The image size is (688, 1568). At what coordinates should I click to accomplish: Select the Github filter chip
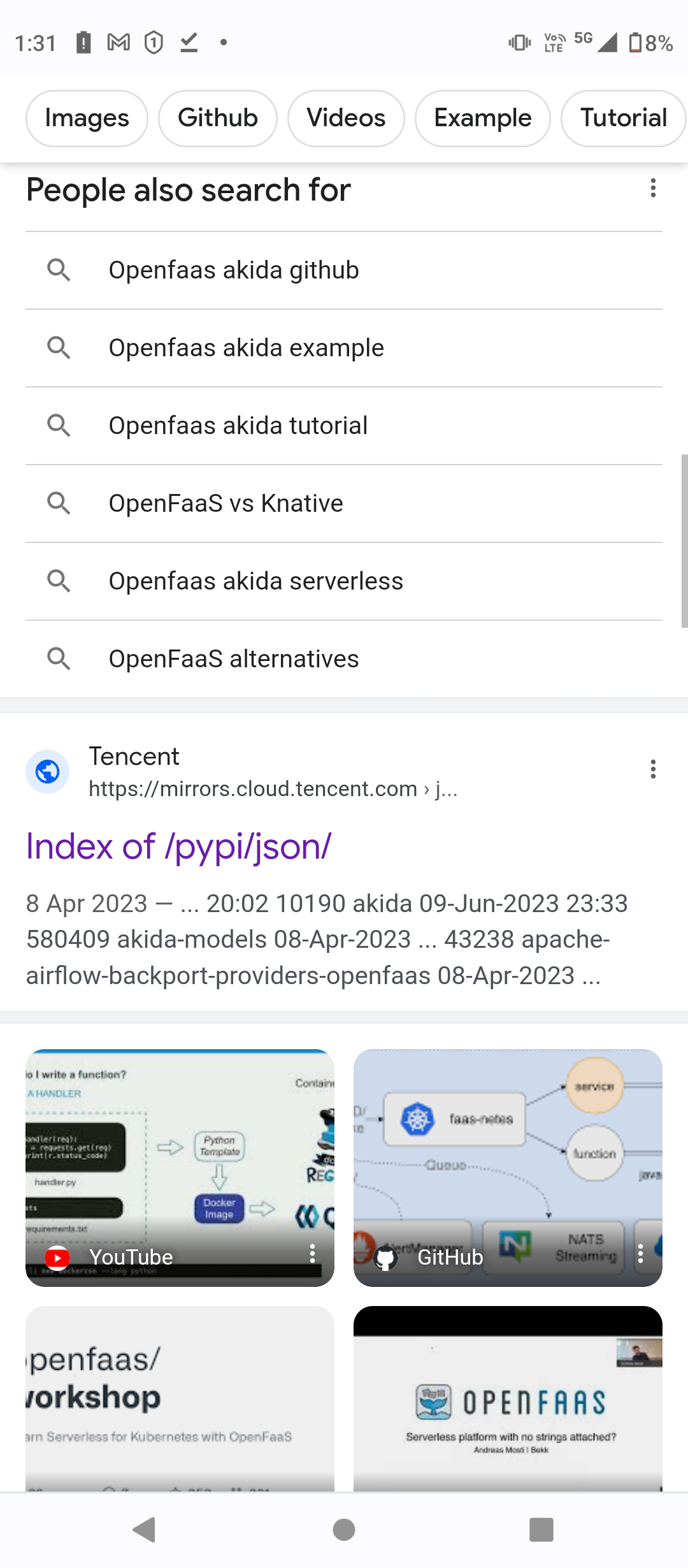(x=217, y=119)
